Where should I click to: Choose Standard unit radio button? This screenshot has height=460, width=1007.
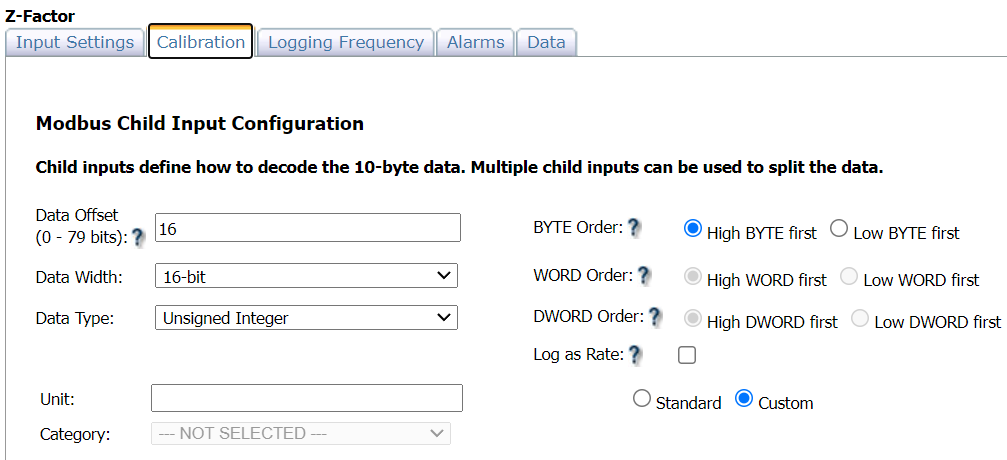pos(642,399)
